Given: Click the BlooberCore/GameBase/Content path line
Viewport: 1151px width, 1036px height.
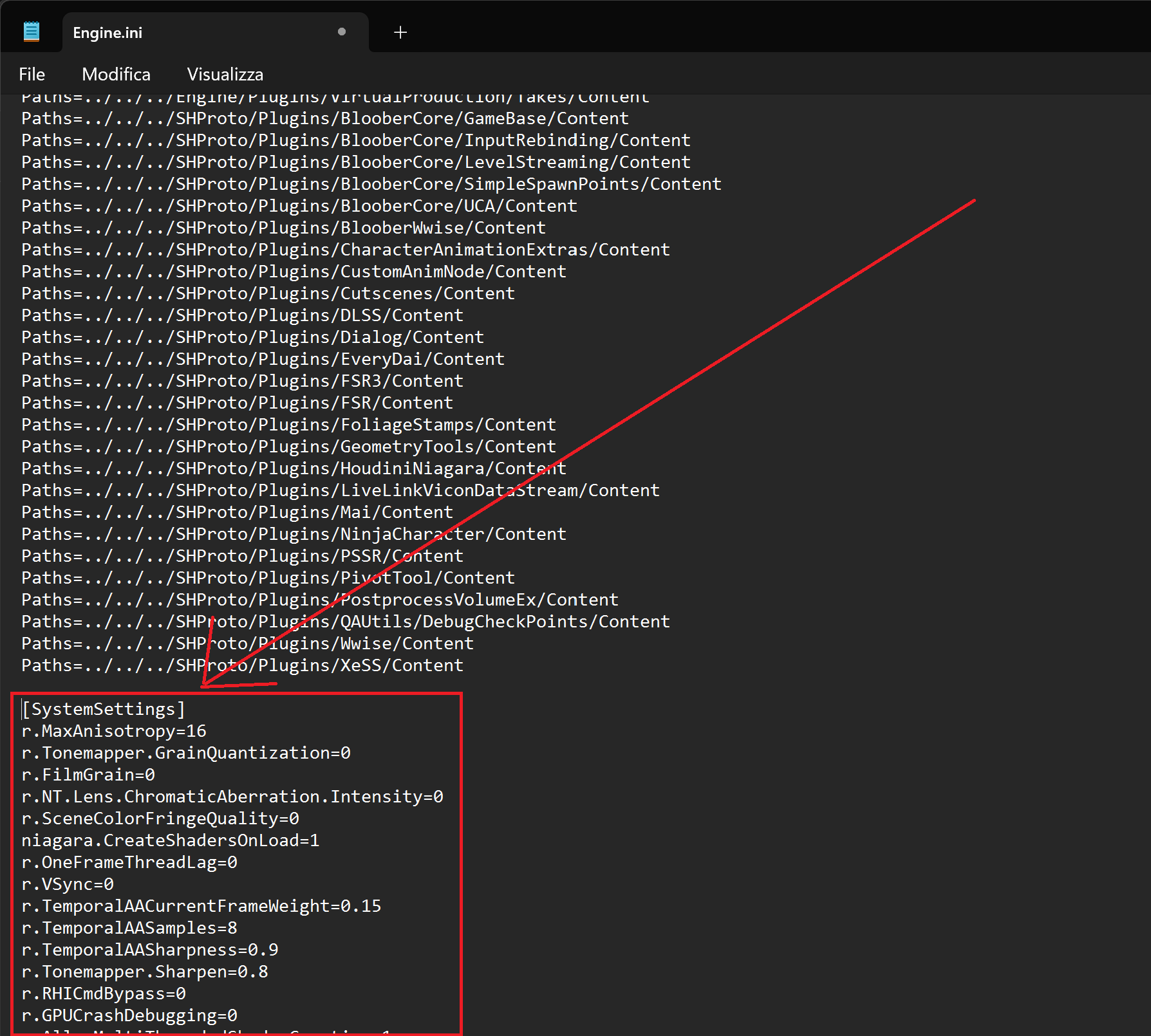Looking at the screenshot, I should tap(325, 118).
